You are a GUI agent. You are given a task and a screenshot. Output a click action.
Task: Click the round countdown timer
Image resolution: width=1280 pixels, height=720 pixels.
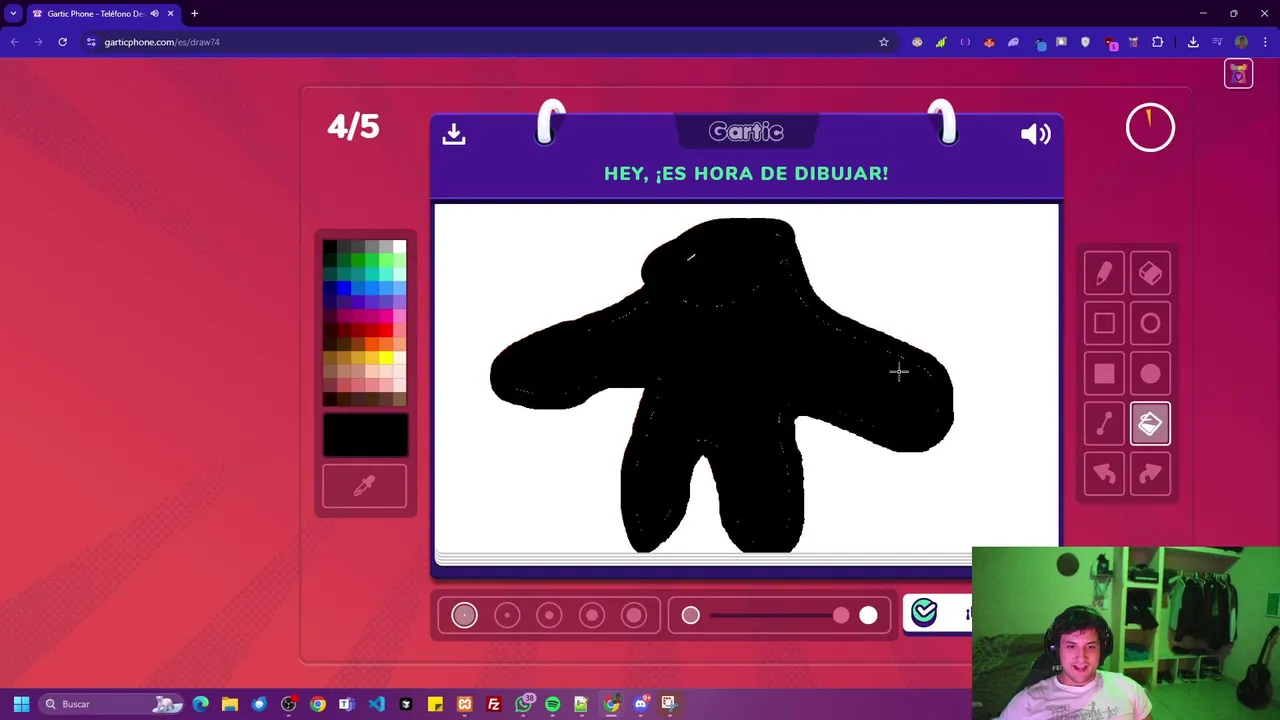(x=1150, y=128)
